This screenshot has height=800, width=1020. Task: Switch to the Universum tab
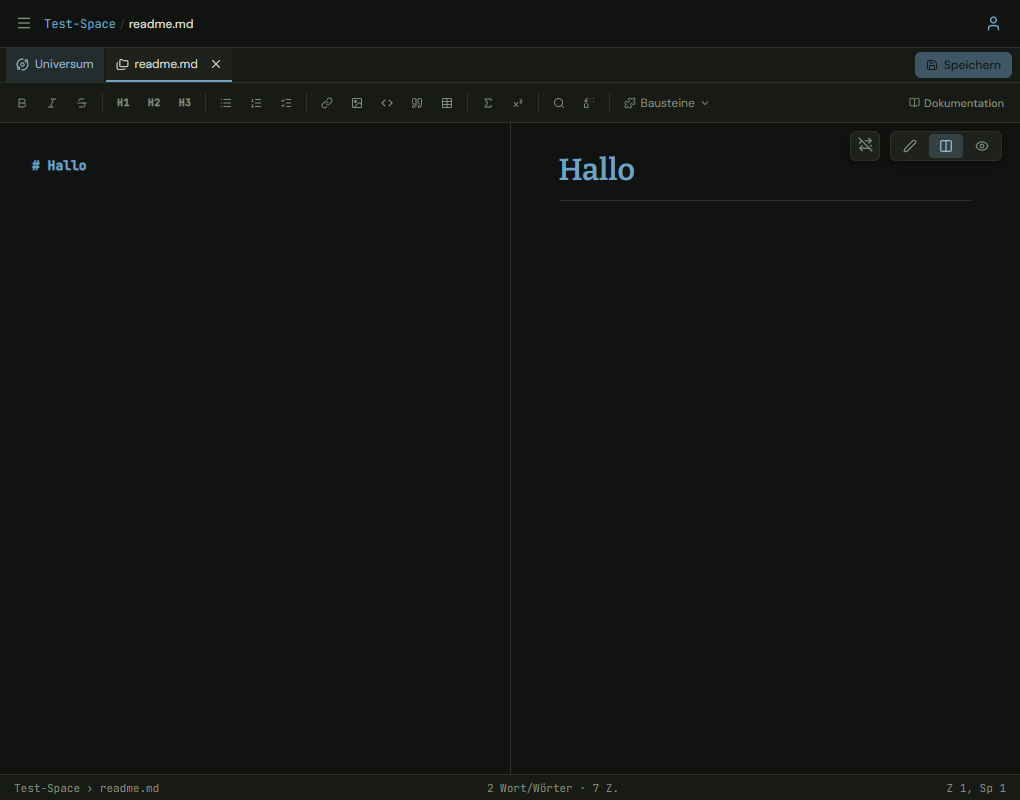[55, 64]
